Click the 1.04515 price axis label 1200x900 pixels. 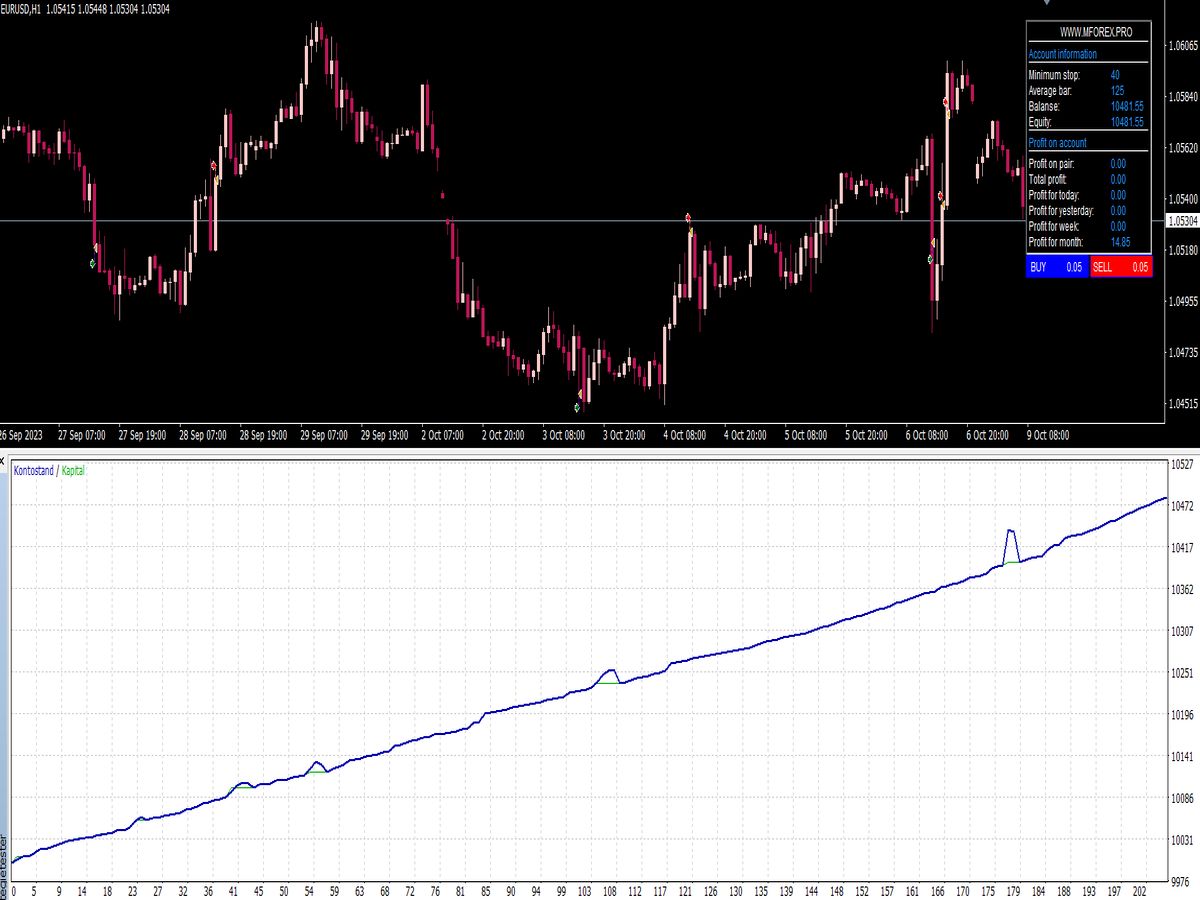coord(1184,403)
